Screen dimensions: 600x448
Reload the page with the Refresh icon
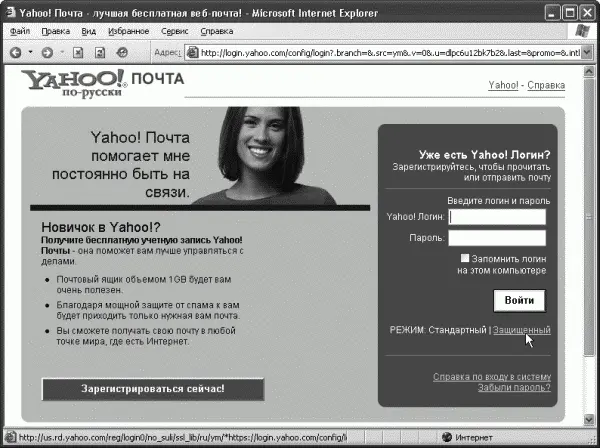(100, 52)
